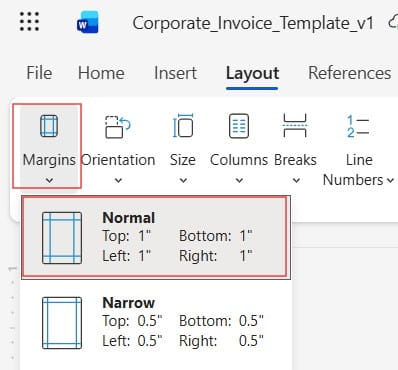398x370 pixels.
Task: Click the Breaks button label
Action: [295, 160]
